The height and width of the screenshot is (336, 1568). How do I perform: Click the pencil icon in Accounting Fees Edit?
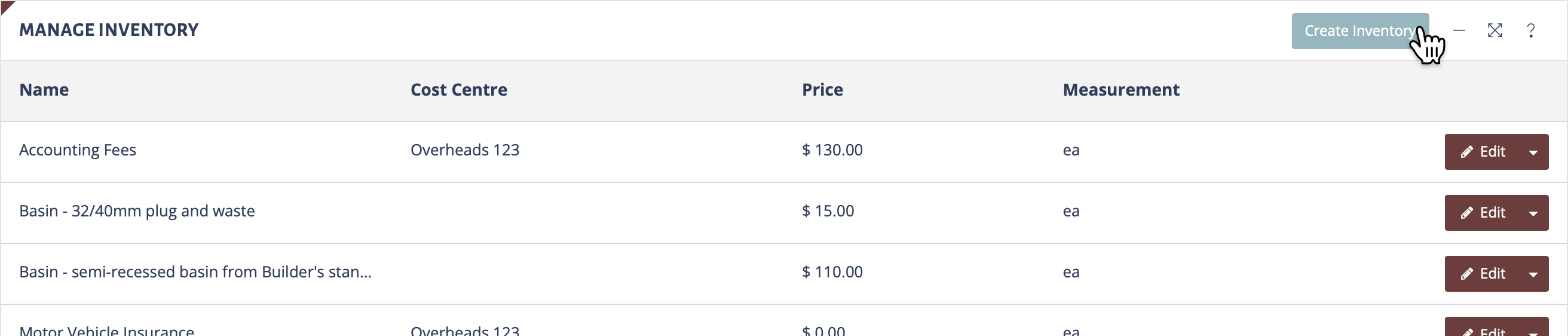1467,152
